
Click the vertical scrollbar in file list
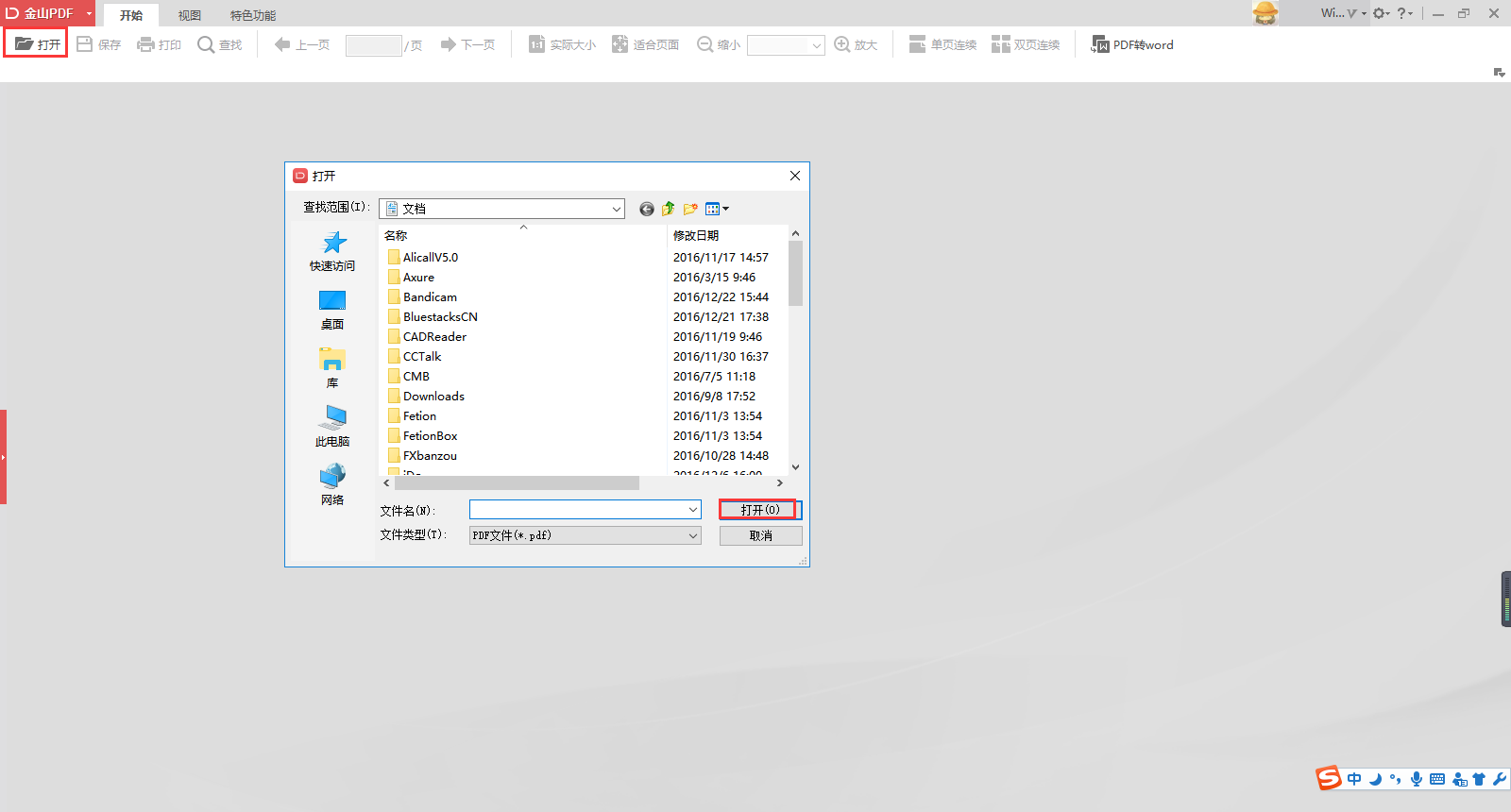click(795, 274)
